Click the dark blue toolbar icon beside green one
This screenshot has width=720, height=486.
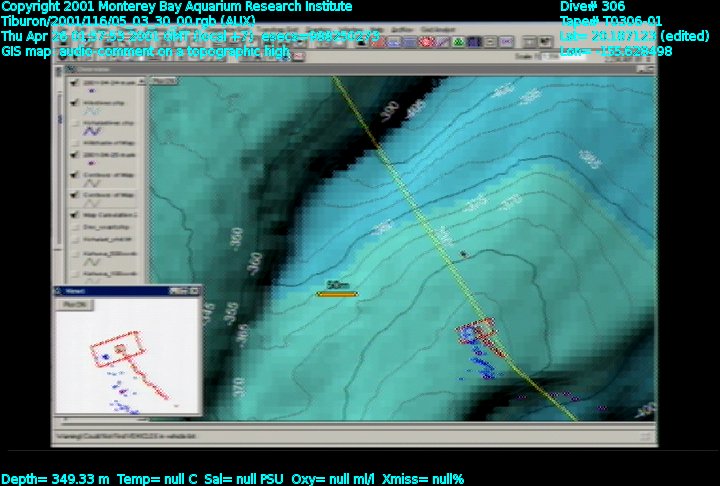click(474, 42)
